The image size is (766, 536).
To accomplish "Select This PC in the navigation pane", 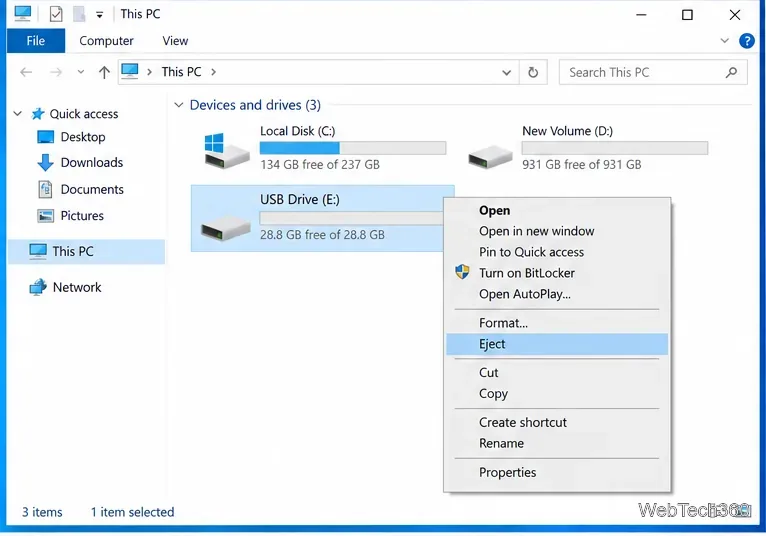I will [86, 251].
